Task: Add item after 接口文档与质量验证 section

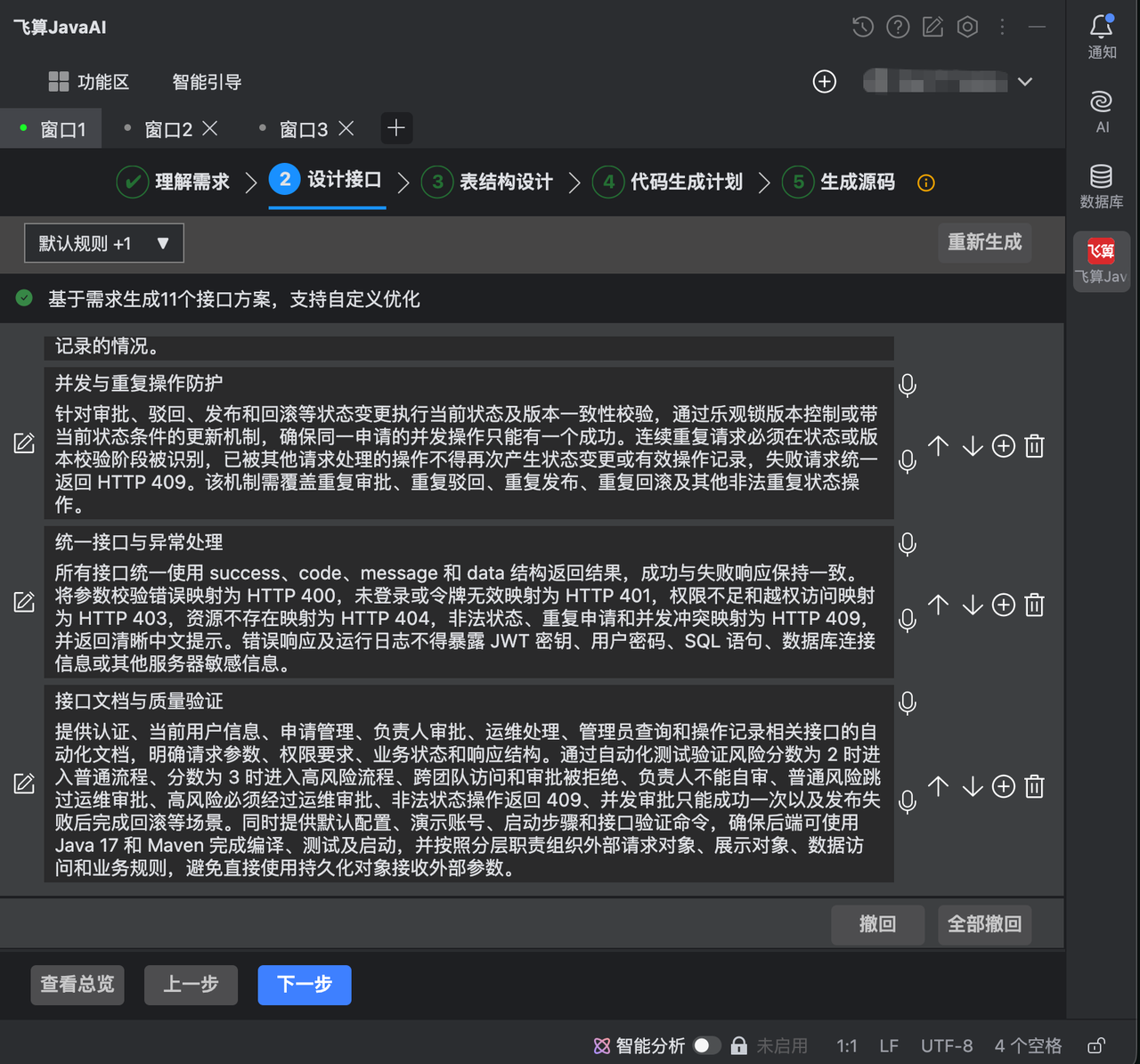Action: point(1004,786)
